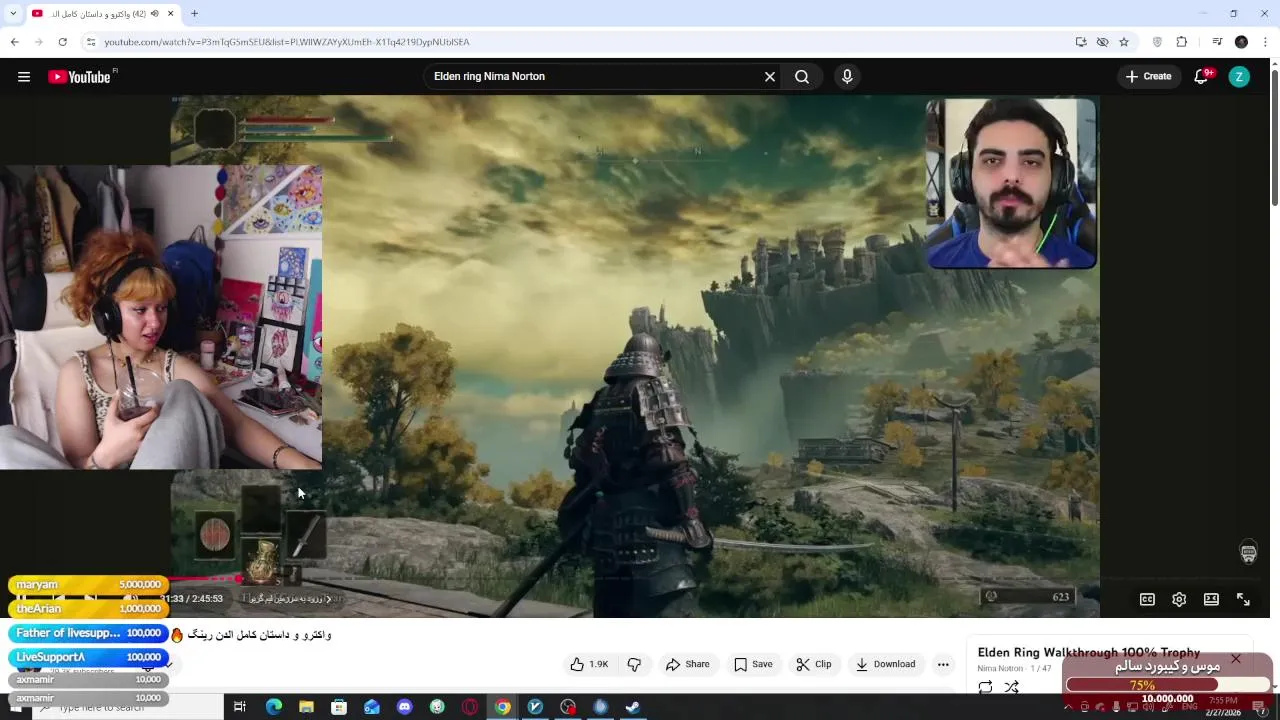Bookmark this page with the star
This screenshot has height=720, width=1280.
tap(1124, 42)
